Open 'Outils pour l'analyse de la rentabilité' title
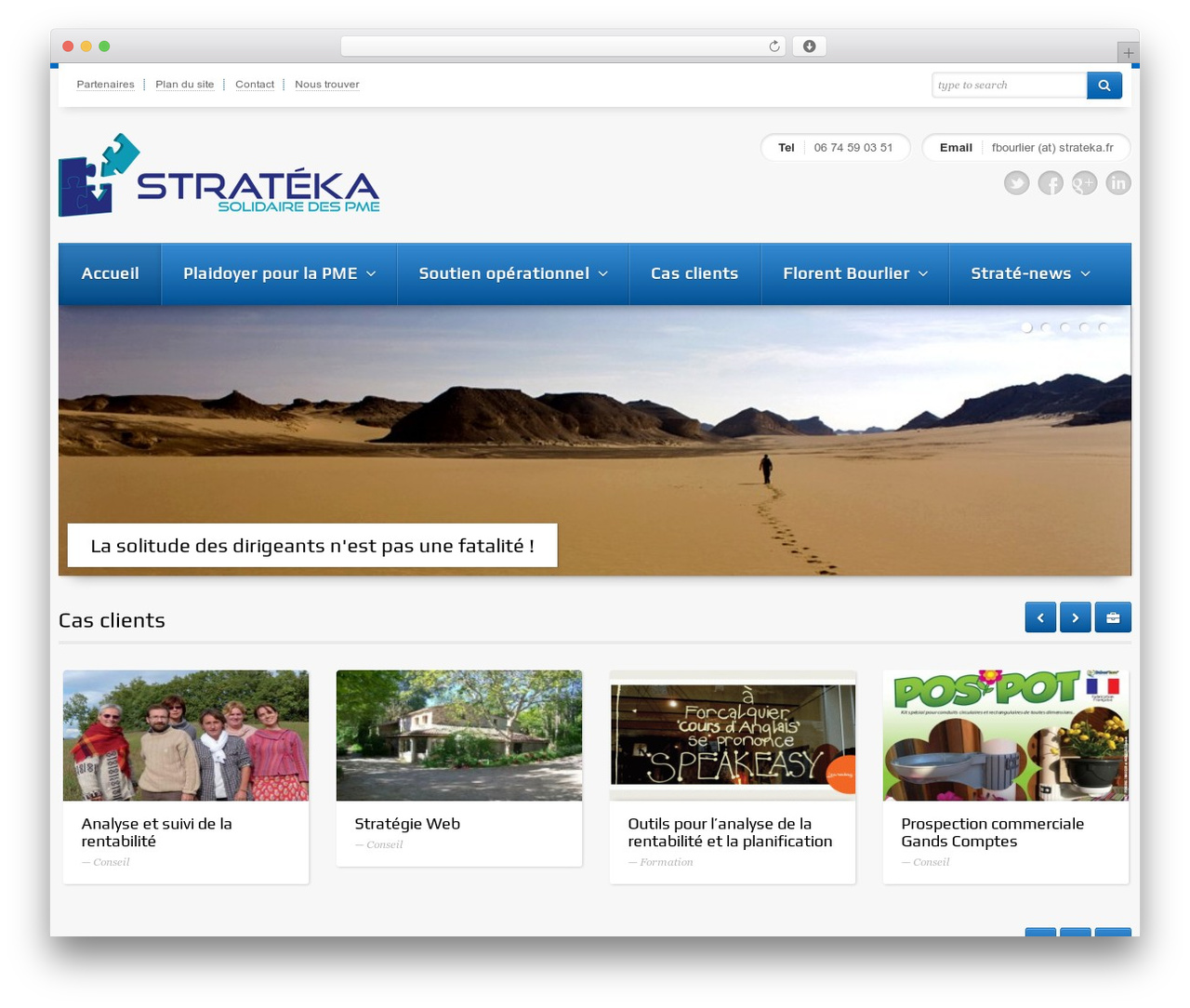Screen dimensions: 1190x1008 click(x=730, y=832)
